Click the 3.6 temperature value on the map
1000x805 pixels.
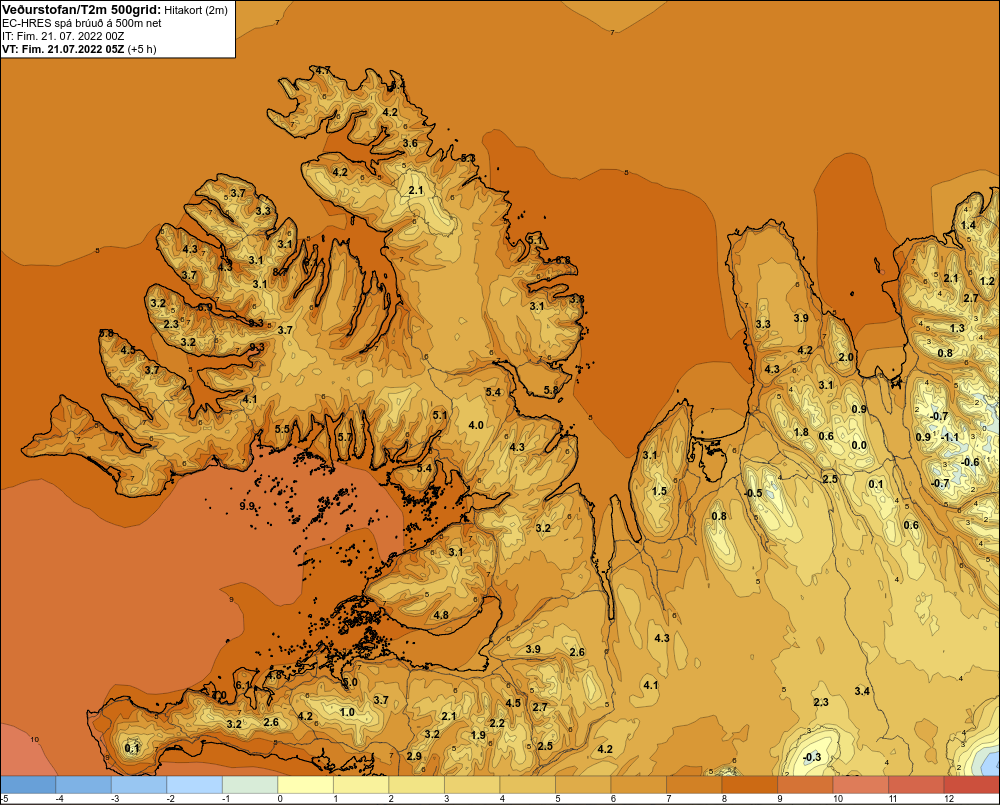click(410, 143)
